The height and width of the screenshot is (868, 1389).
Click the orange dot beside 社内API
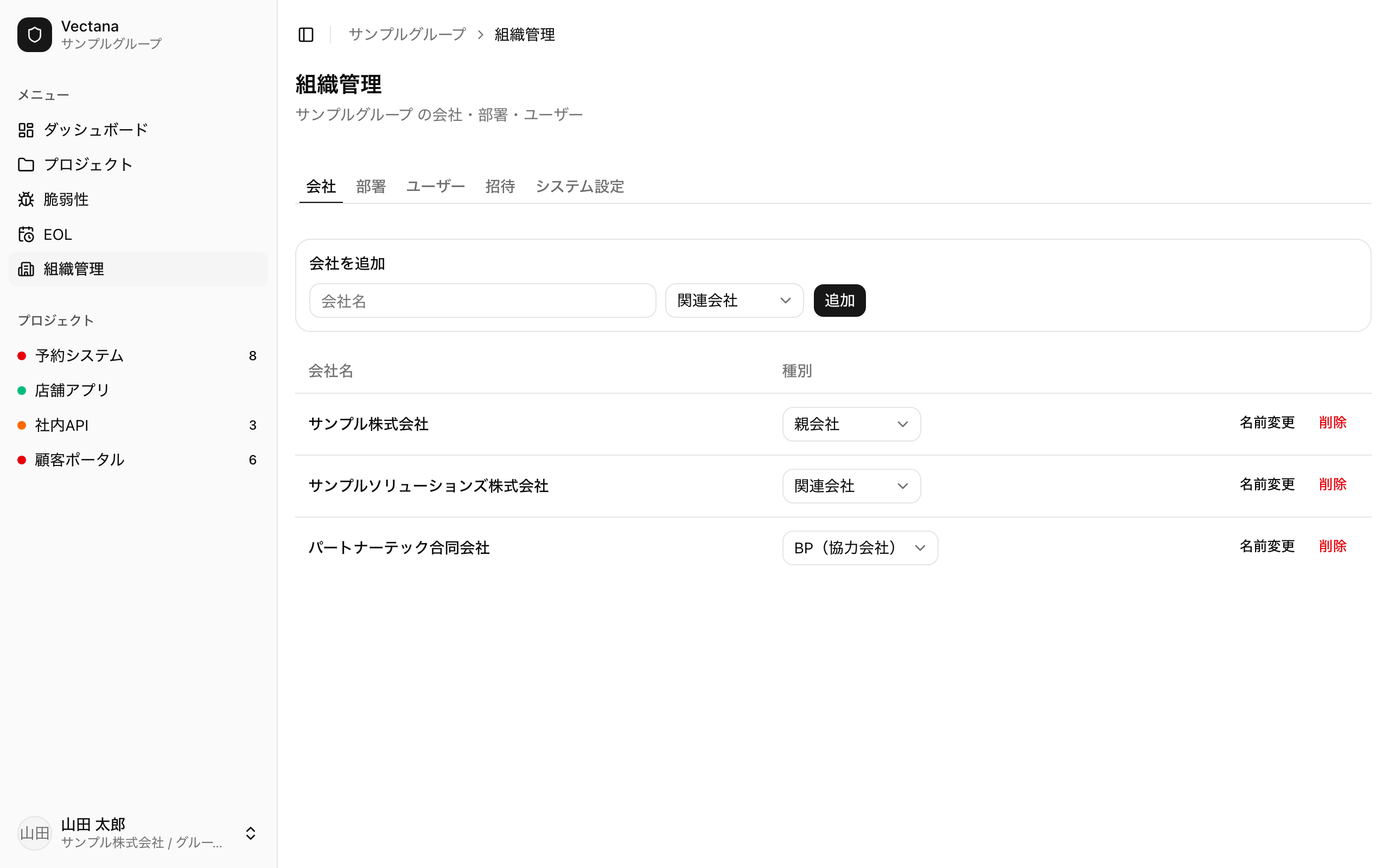point(22,425)
